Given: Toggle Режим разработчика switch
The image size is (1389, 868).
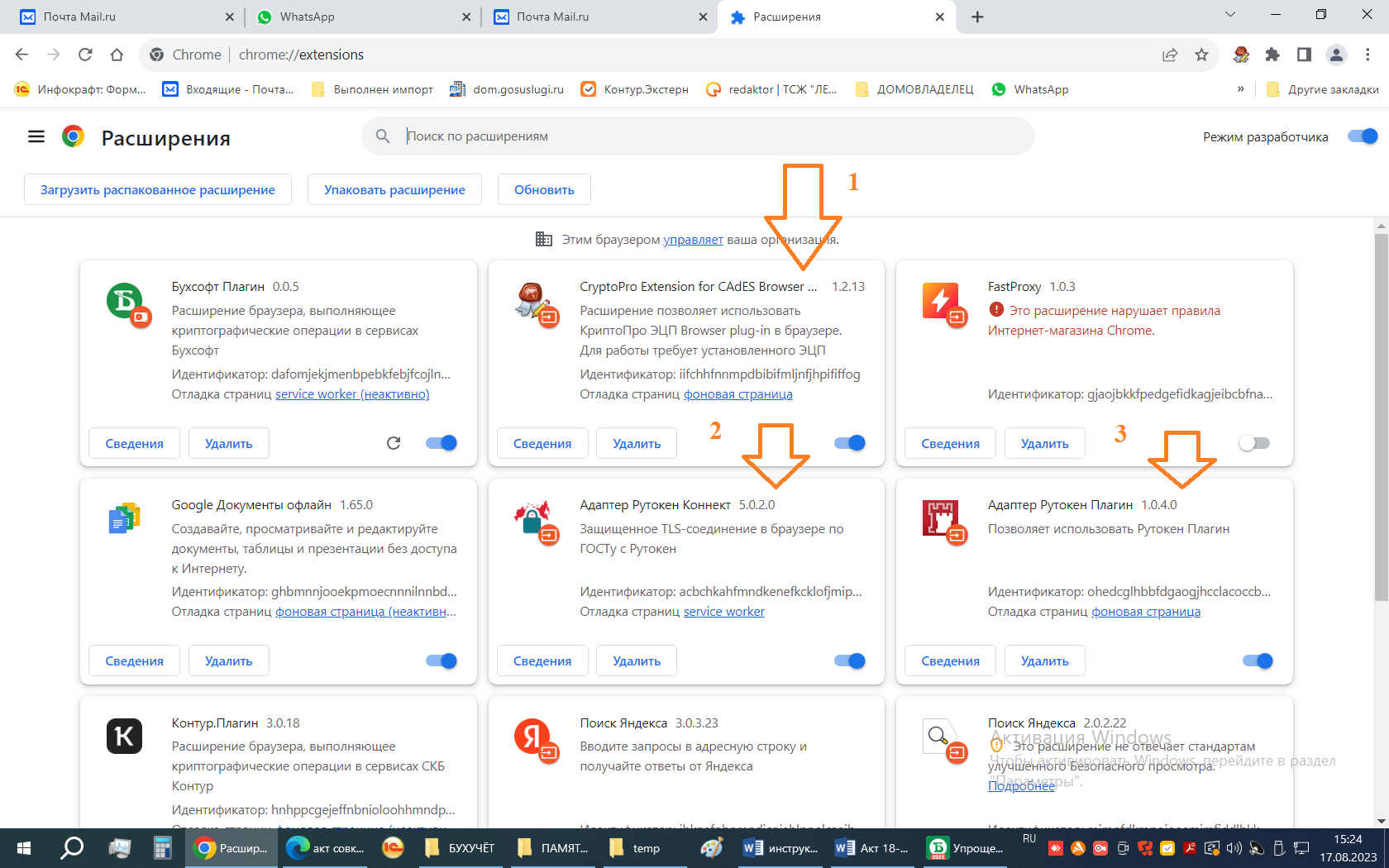Looking at the screenshot, I should 1363,136.
